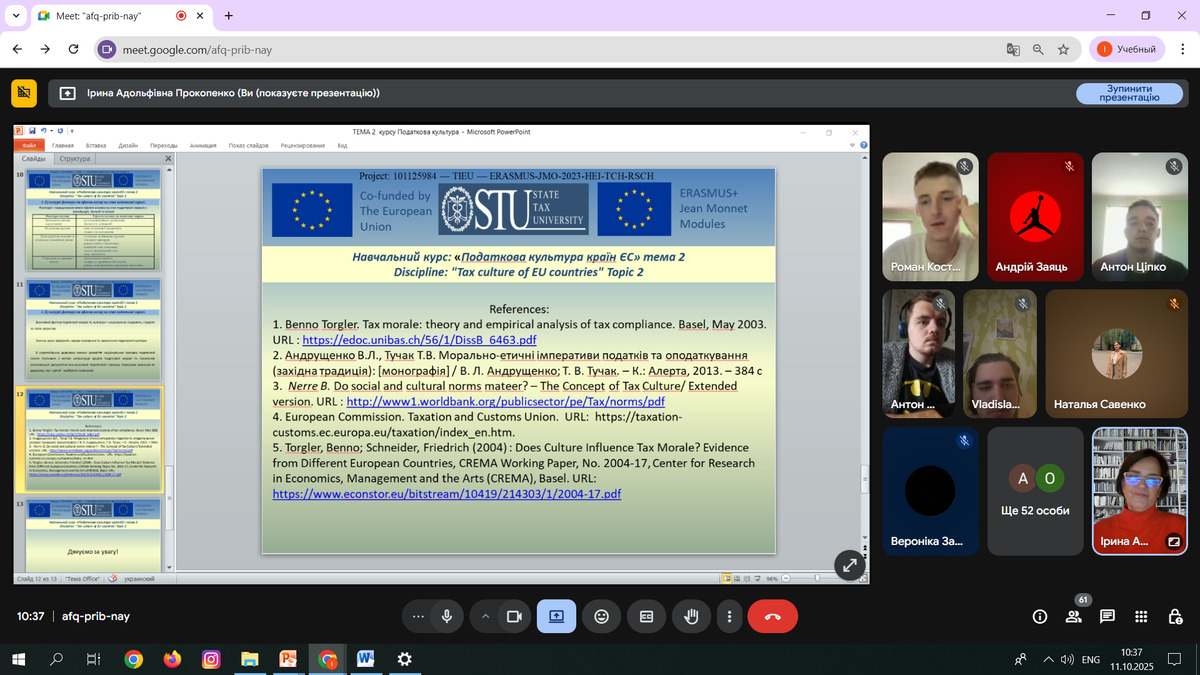Click the present screen button

556,617
